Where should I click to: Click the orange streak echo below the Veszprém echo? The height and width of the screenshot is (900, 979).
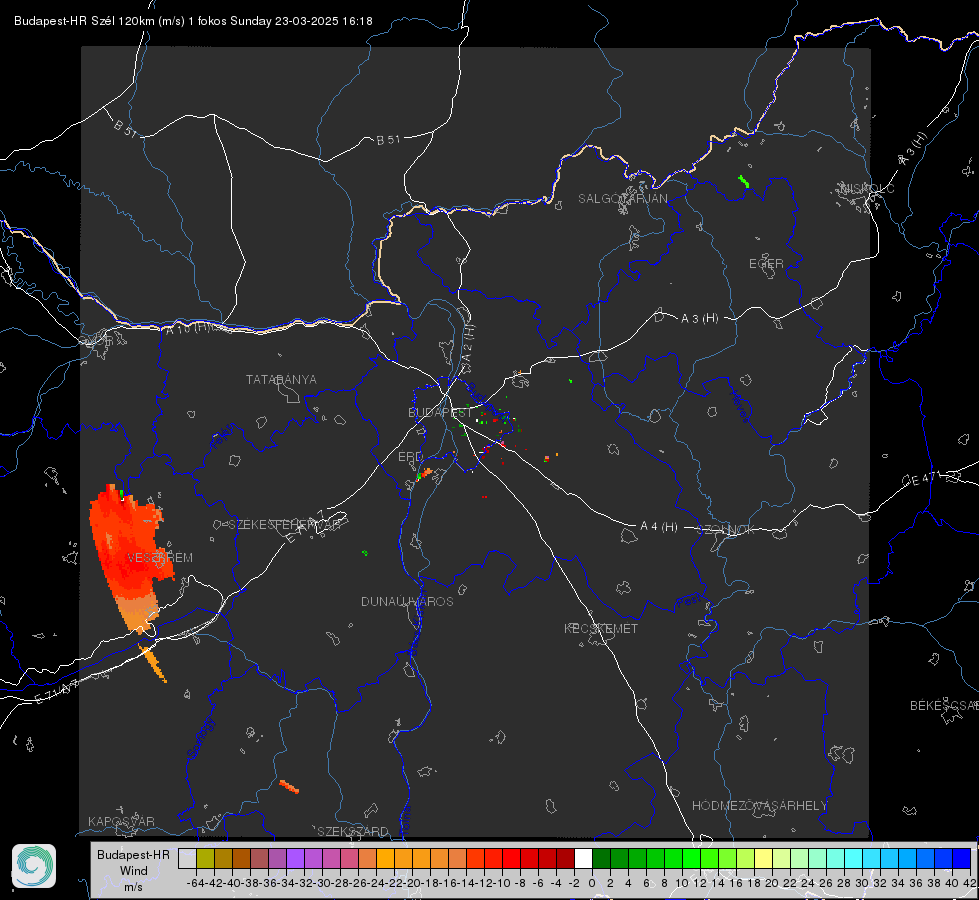(154, 665)
